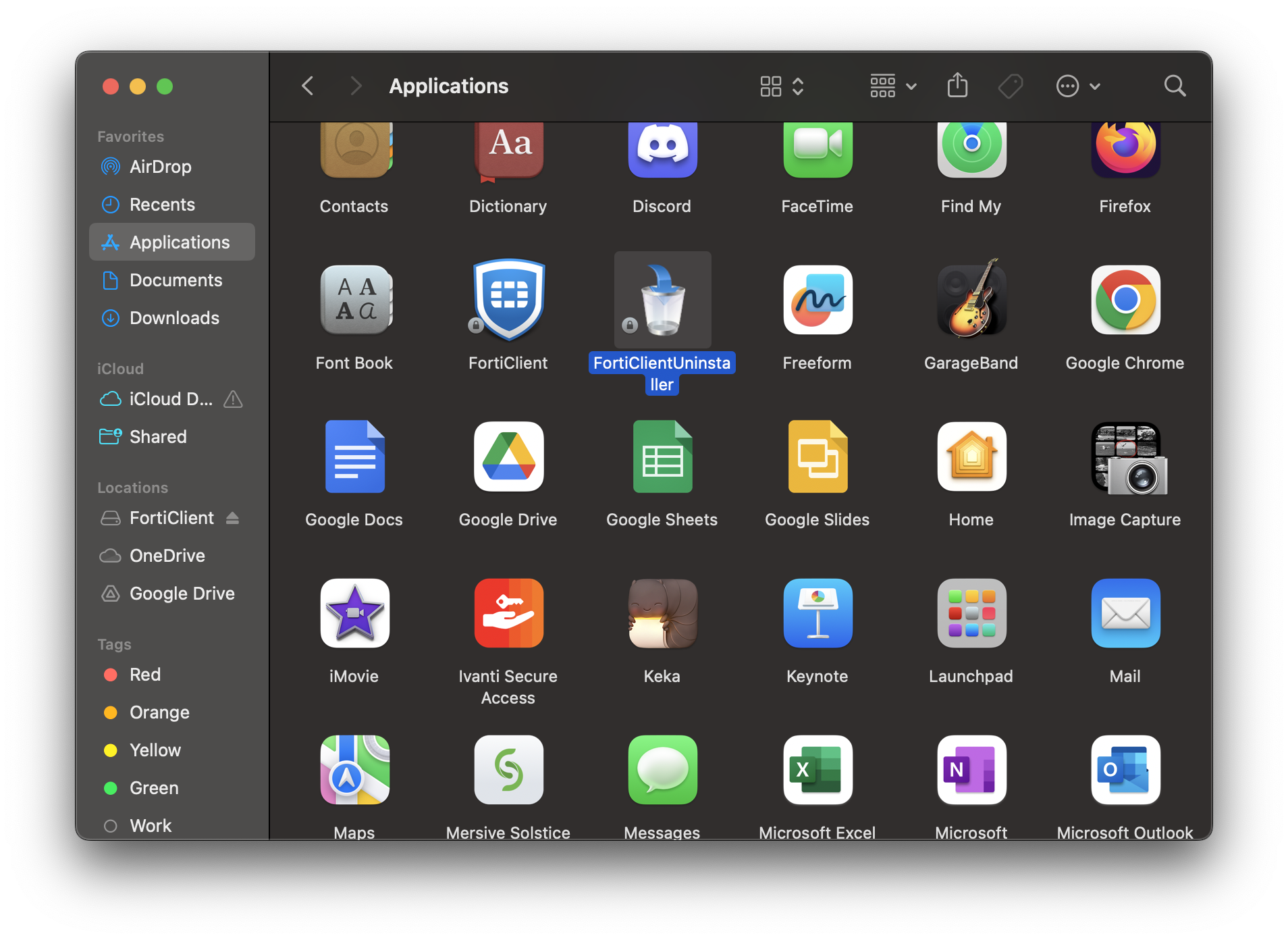
Task: Open the action ellipsis menu dropdown
Action: click(x=1078, y=86)
